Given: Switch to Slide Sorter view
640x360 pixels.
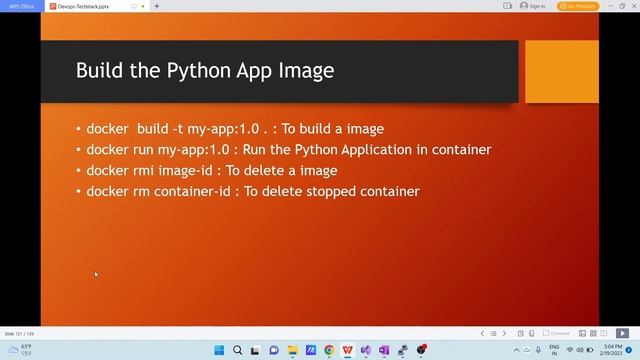Looking at the screenshot, I should pyautogui.click(x=593, y=333).
